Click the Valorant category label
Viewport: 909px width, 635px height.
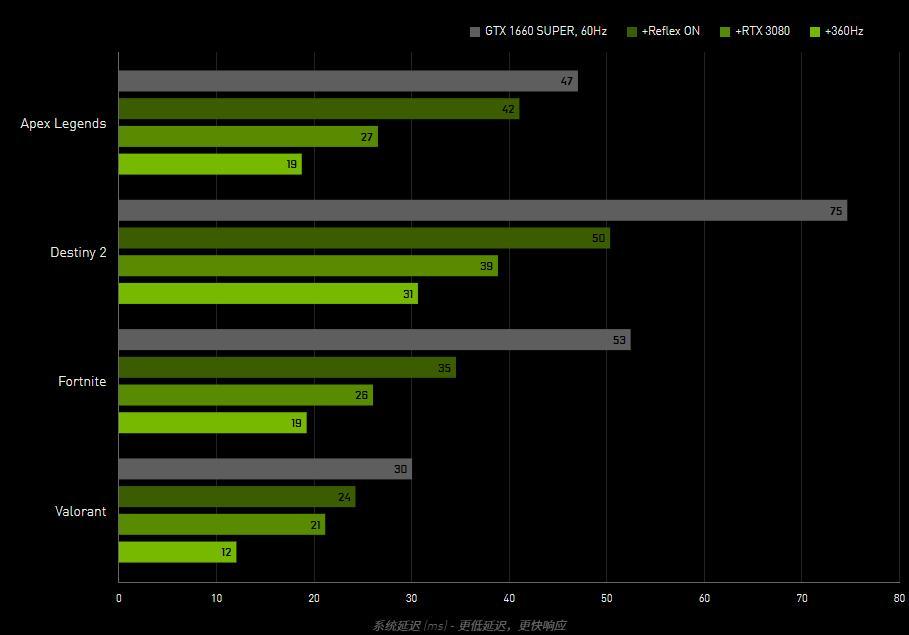click(81, 511)
